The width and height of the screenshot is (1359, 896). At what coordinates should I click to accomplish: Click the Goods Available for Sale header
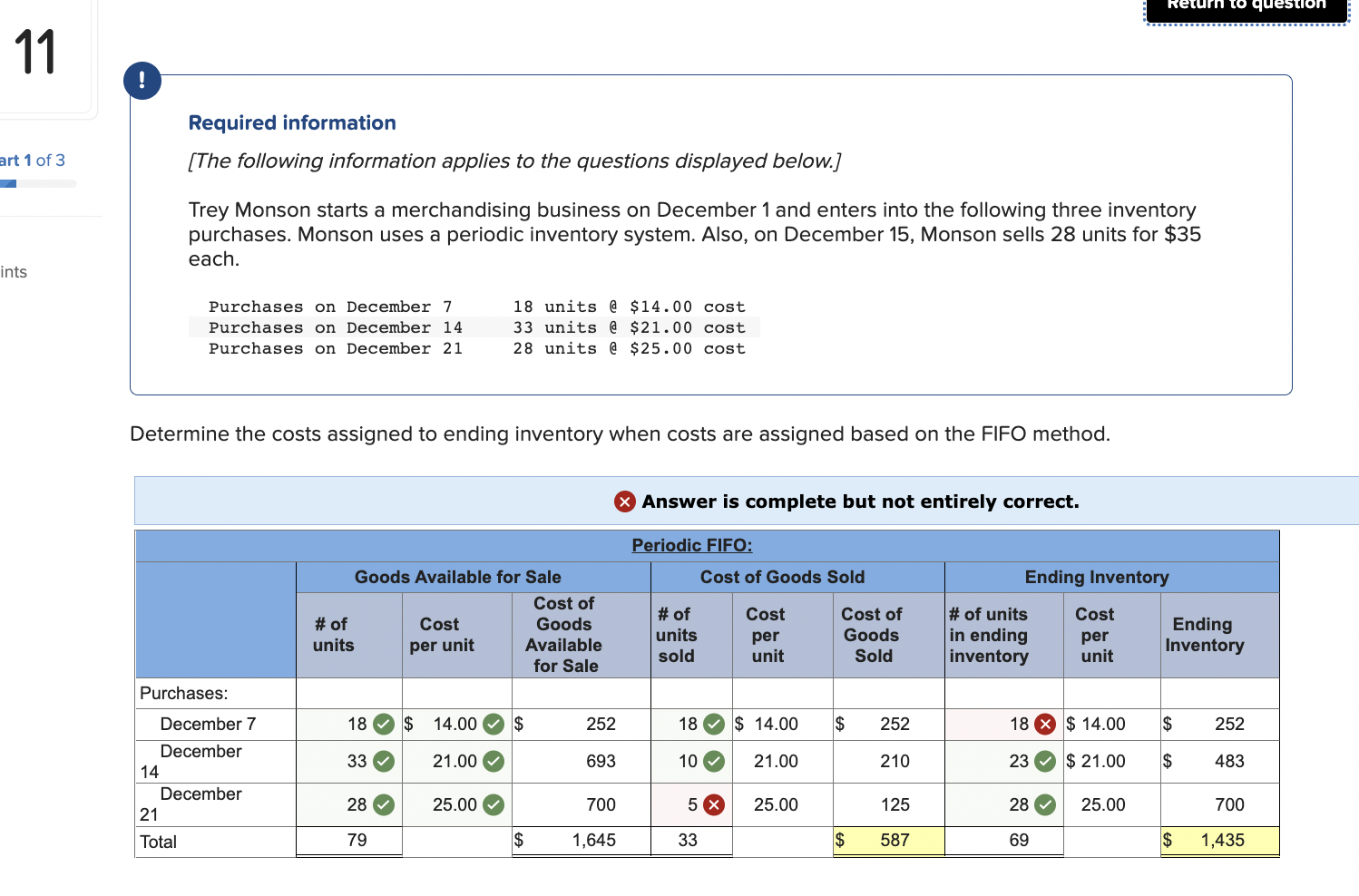pos(458,577)
